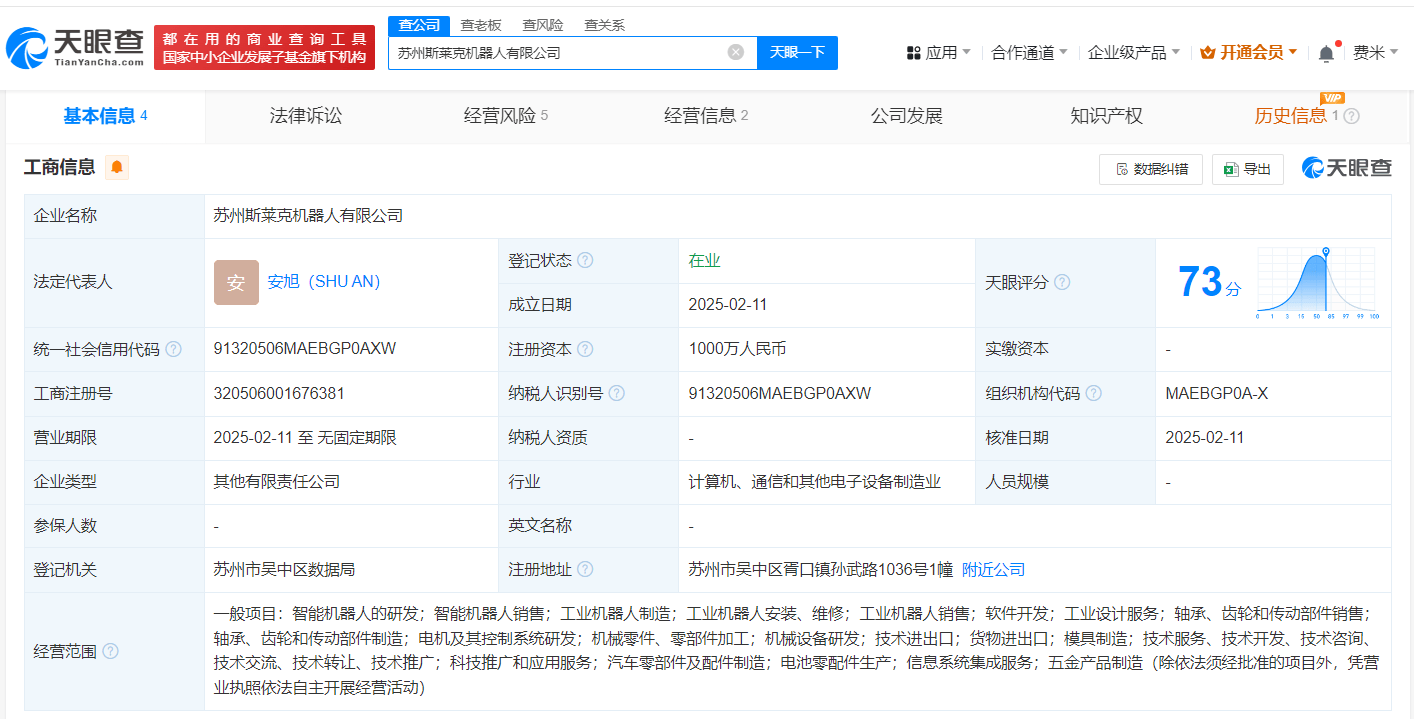The height and width of the screenshot is (719, 1414).
Task: Click the TianYanCha logo in header
Action: (x=75, y=47)
